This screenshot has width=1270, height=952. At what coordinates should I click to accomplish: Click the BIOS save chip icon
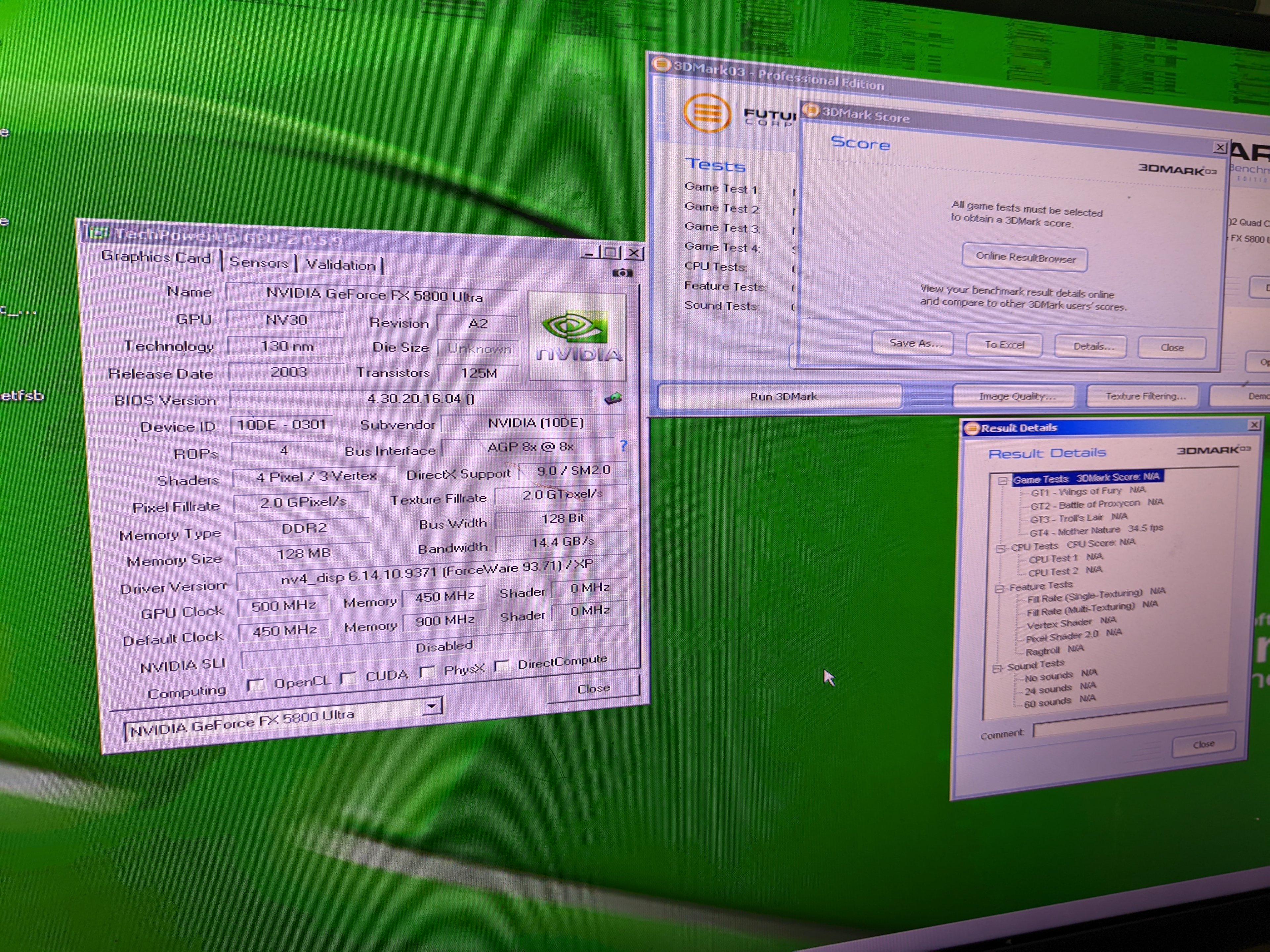tap(613, 398)
